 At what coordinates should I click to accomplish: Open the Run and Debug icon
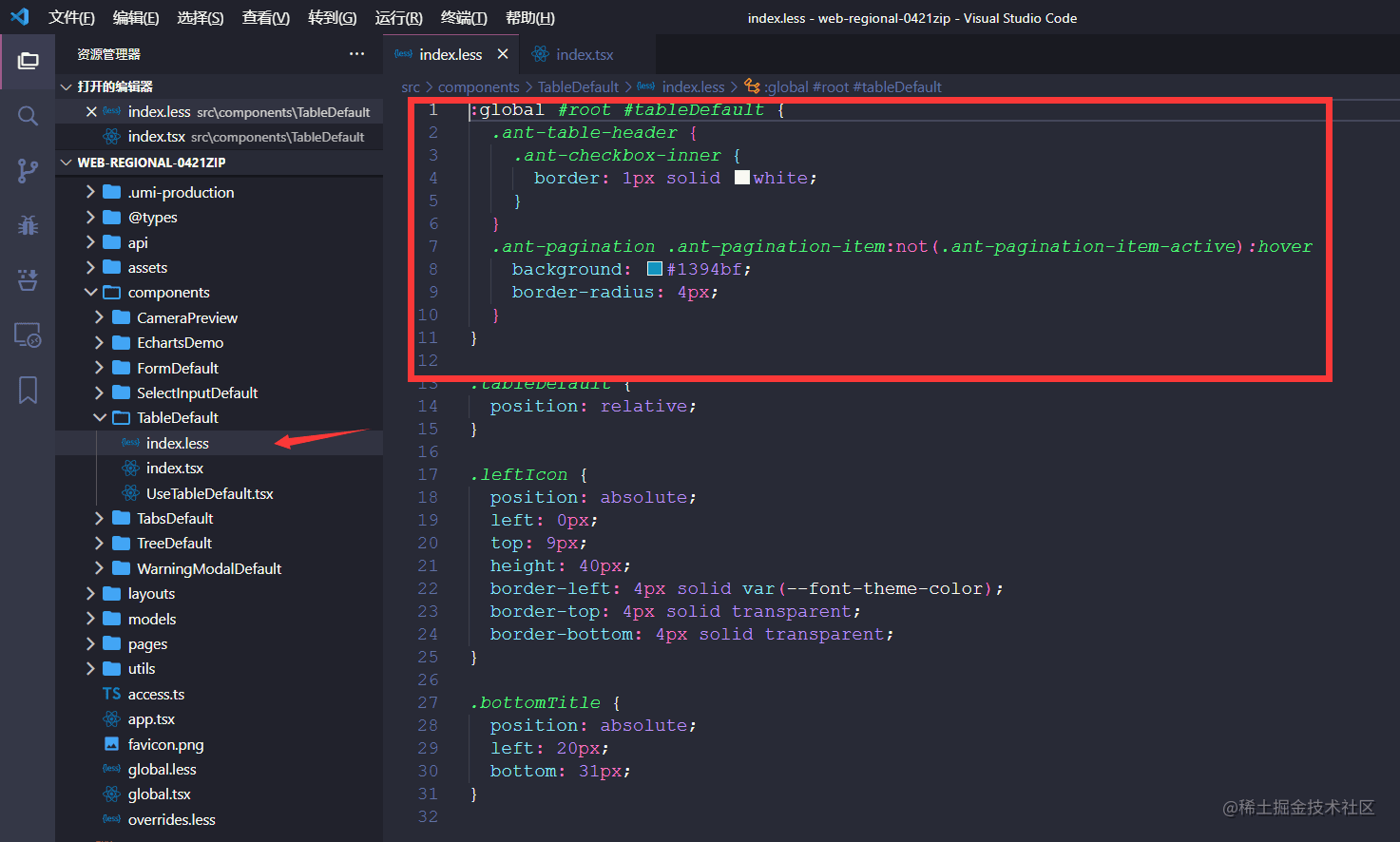tap(28, 225)
